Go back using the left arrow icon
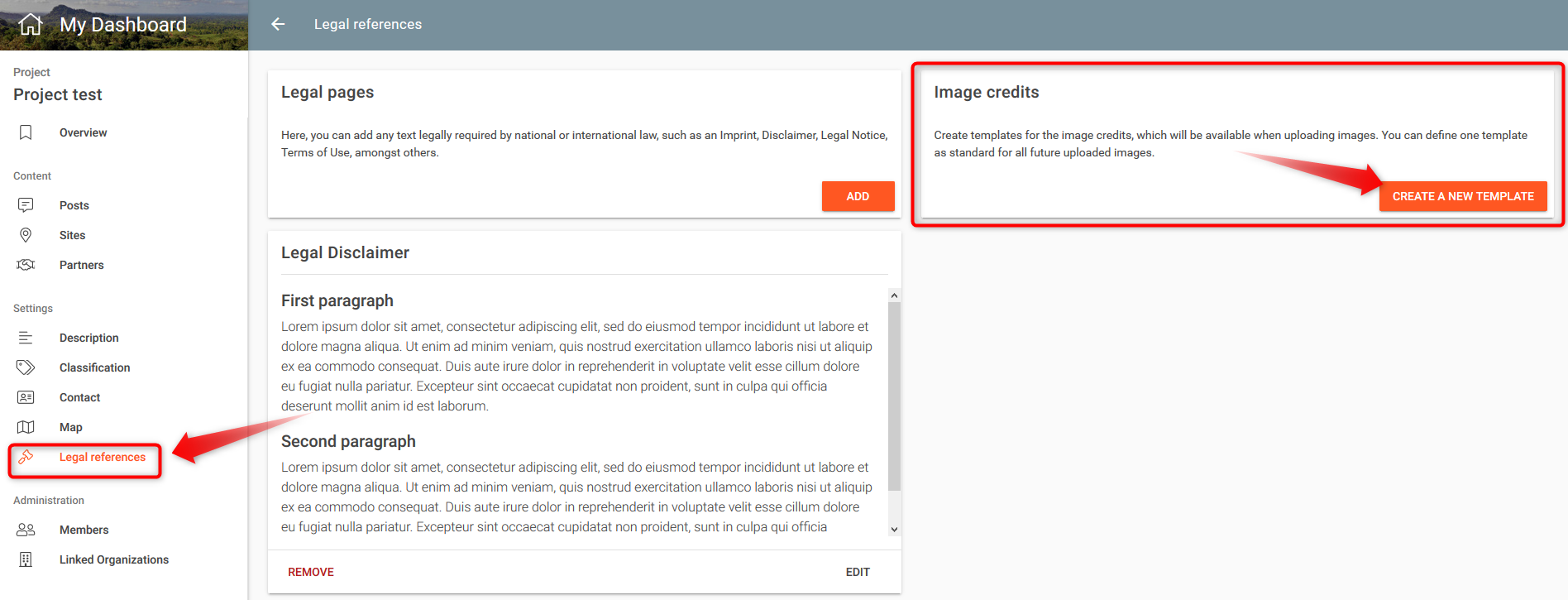Image resolution: width=1568 pixels, height=600 pixels. (278, 24)
